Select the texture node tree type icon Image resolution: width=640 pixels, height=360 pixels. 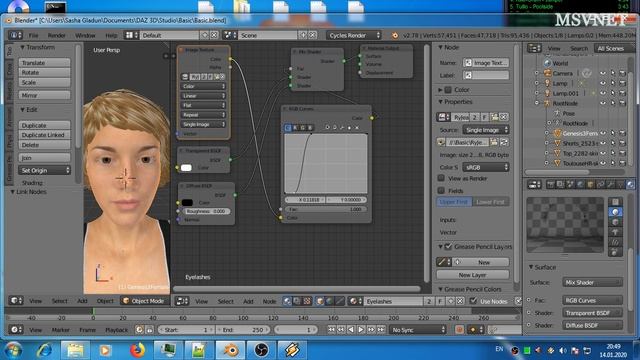(307, 301)
